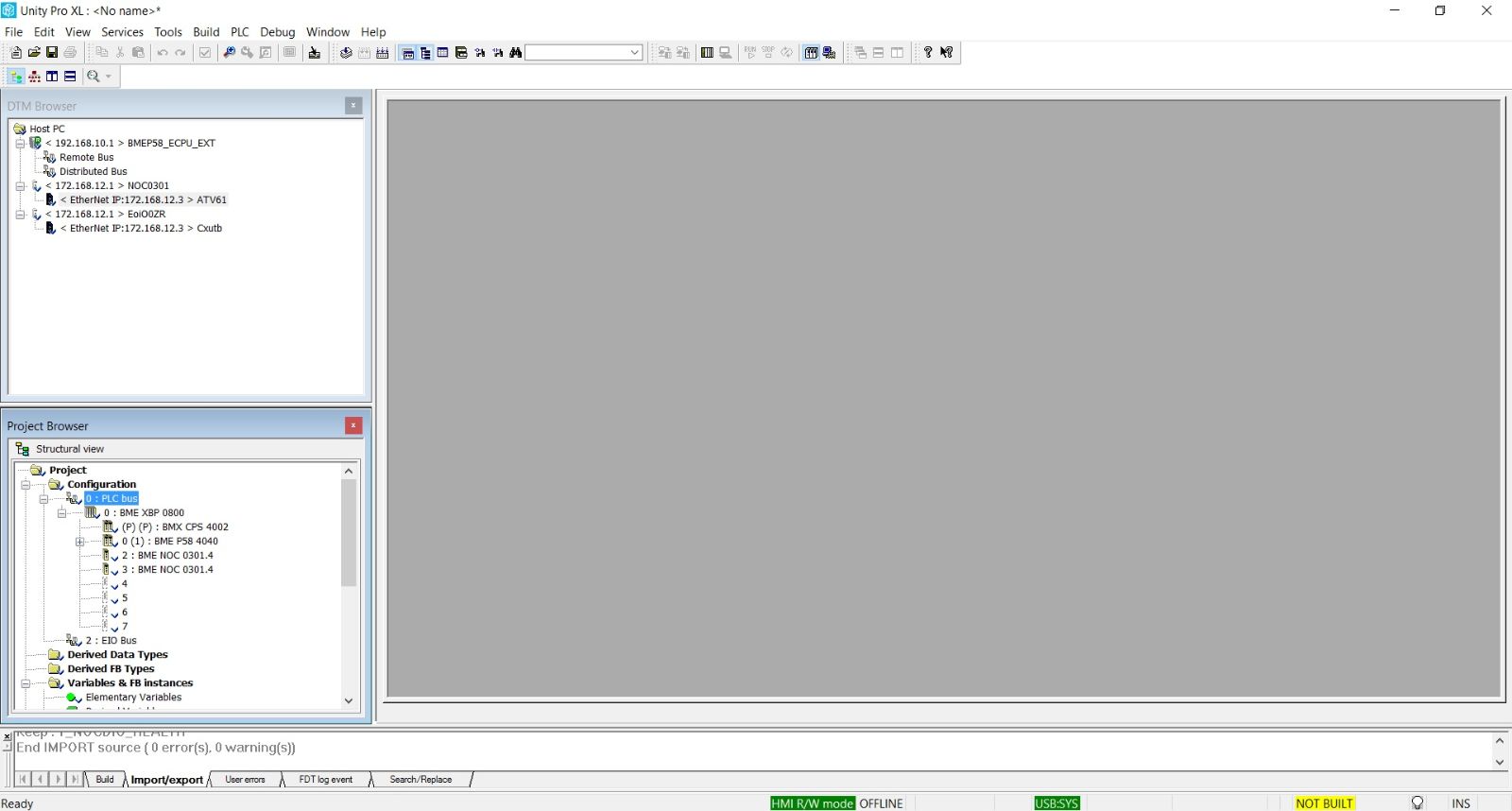Click the Zoom in magnifier icon
This screenshot has height=811, width=1512.
tap(229, 53)
